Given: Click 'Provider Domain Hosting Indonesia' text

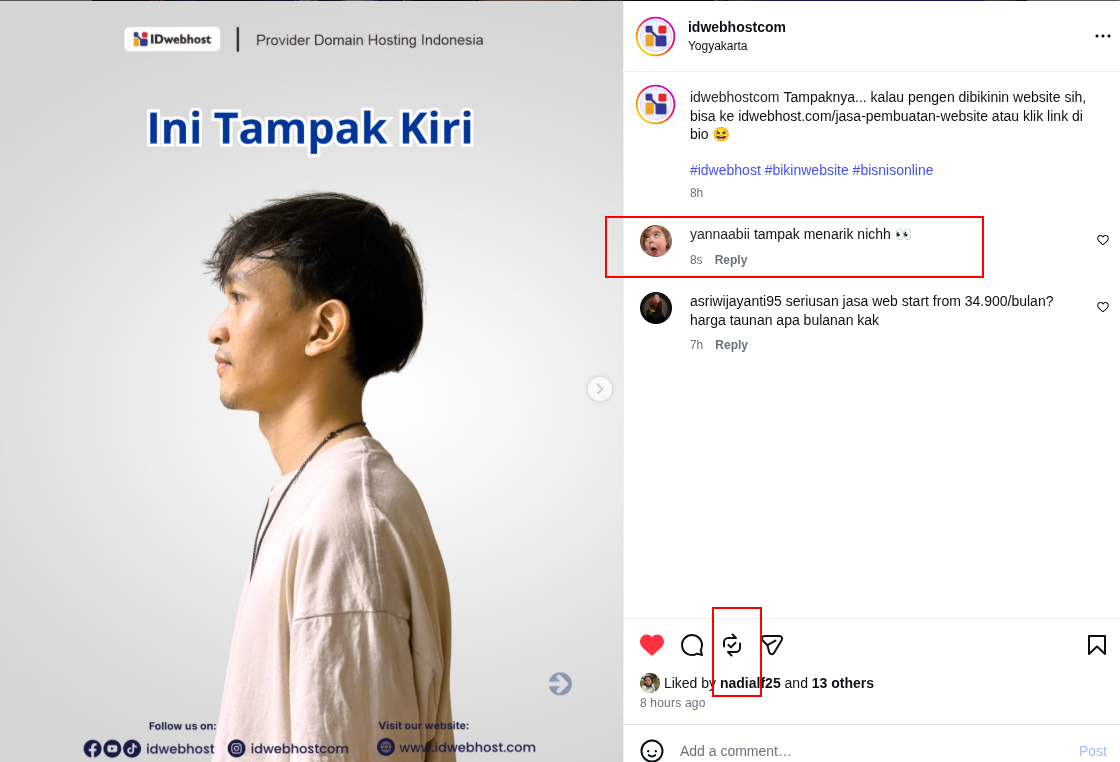Looking at the screenshot, I should click(x=369, y=40).
